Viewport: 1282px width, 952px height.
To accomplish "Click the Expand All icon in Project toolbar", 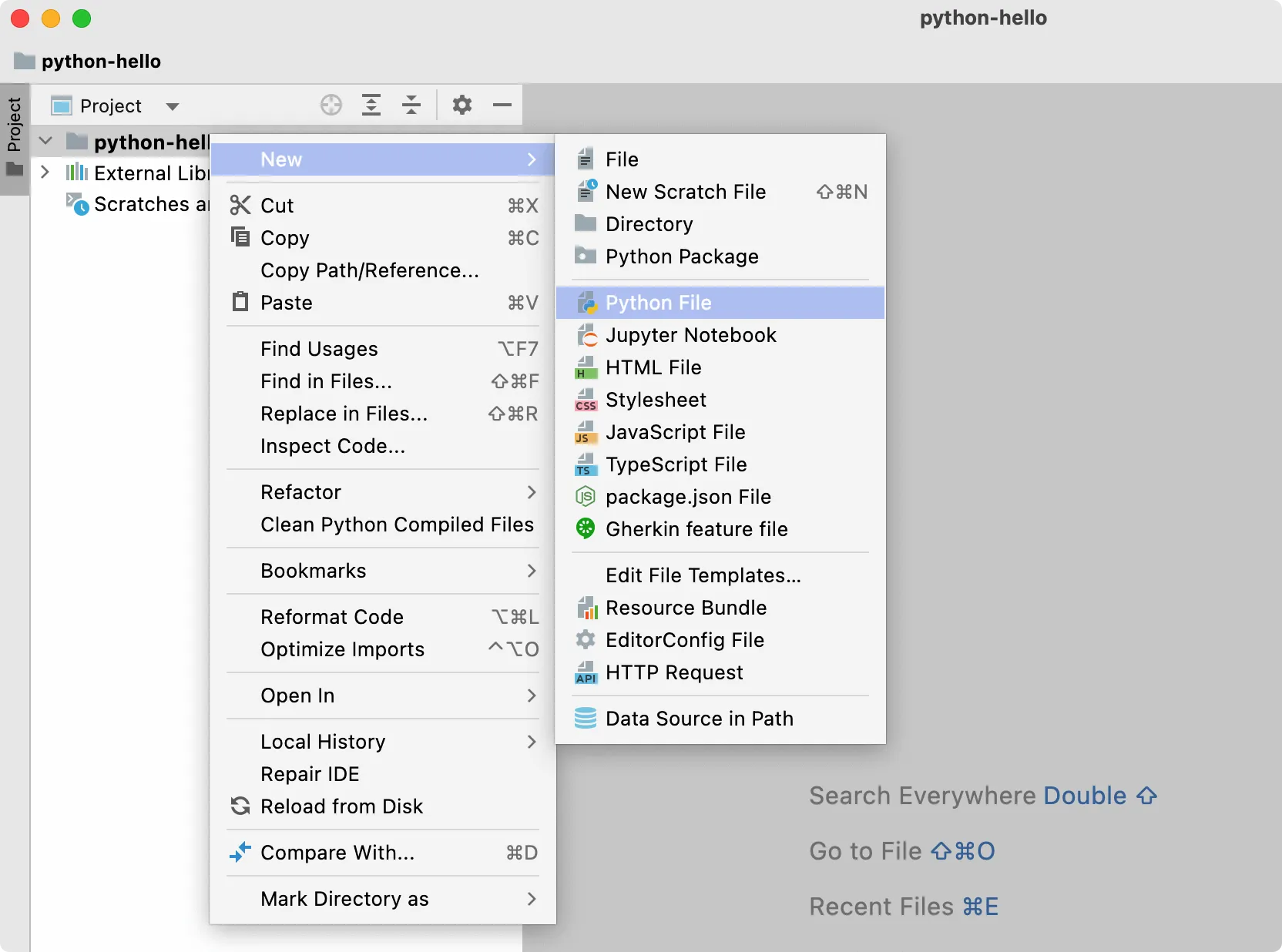I will coord(372,105).
